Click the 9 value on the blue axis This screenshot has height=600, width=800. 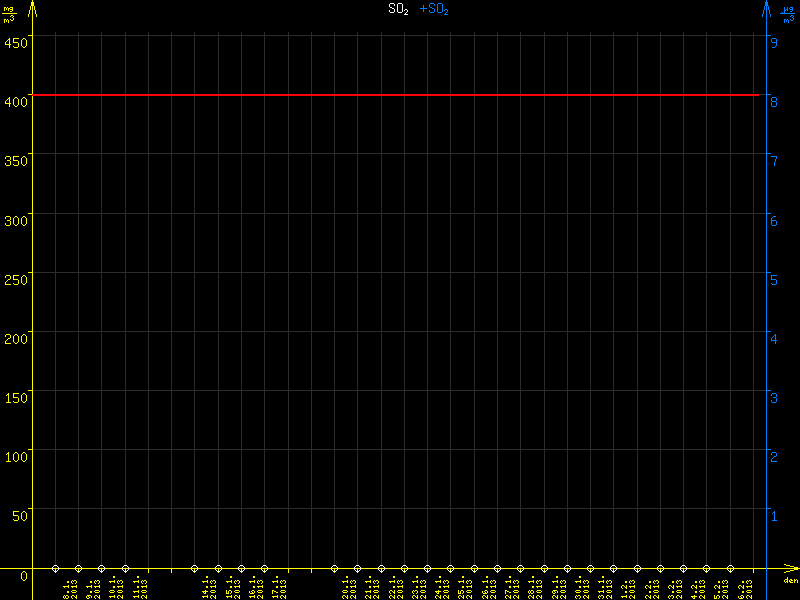tap(774, 42)
